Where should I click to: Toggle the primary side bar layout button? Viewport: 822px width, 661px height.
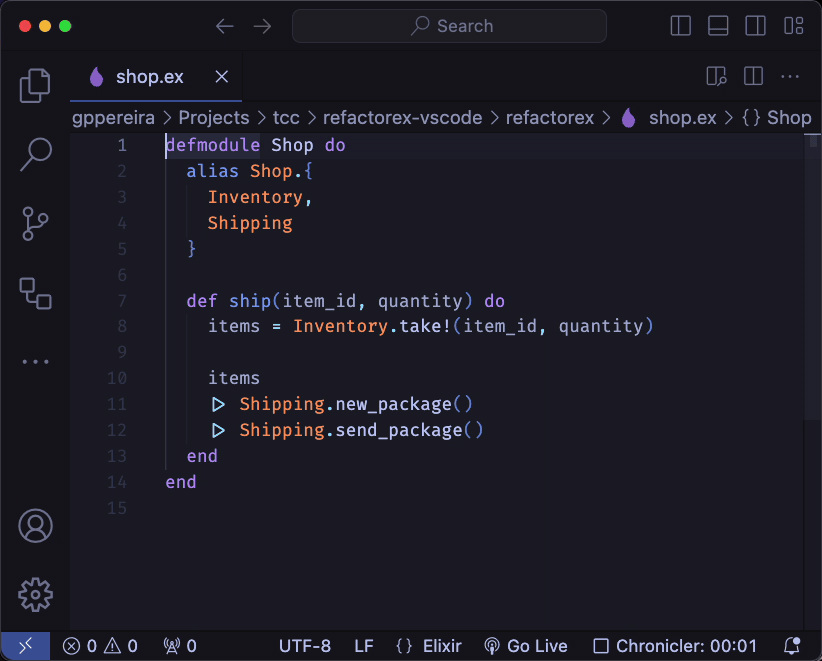681,26
